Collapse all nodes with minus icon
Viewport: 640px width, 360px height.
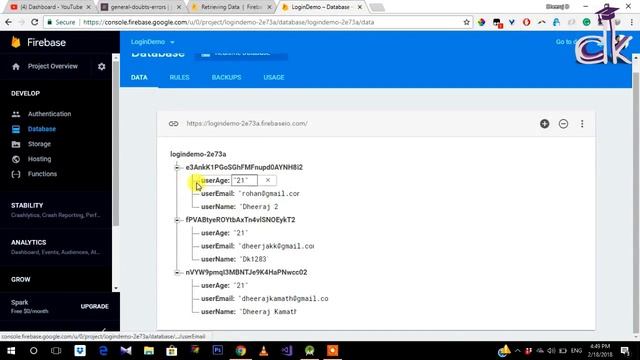coord(563,124)
